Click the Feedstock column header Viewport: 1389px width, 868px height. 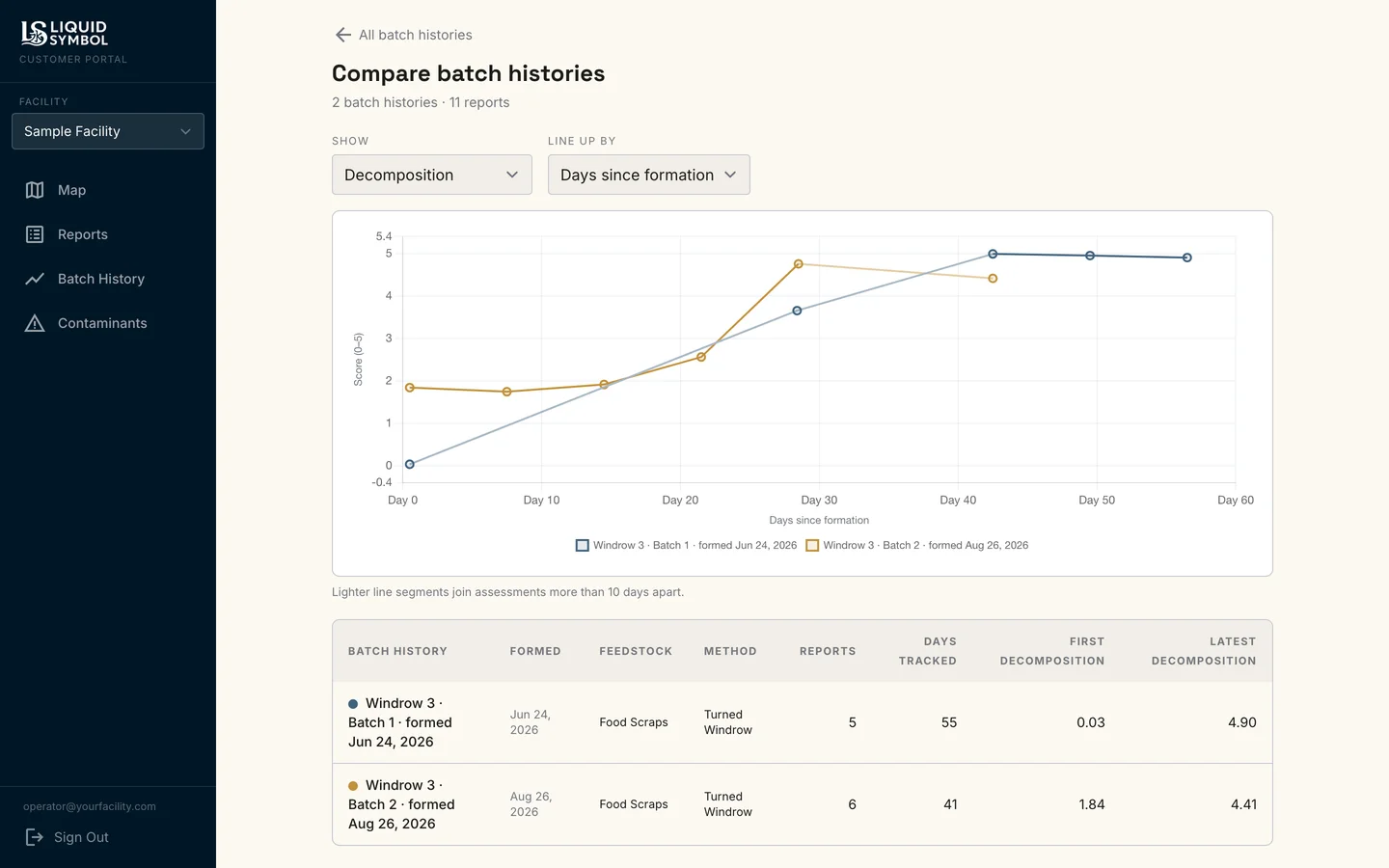coord(636,651)
